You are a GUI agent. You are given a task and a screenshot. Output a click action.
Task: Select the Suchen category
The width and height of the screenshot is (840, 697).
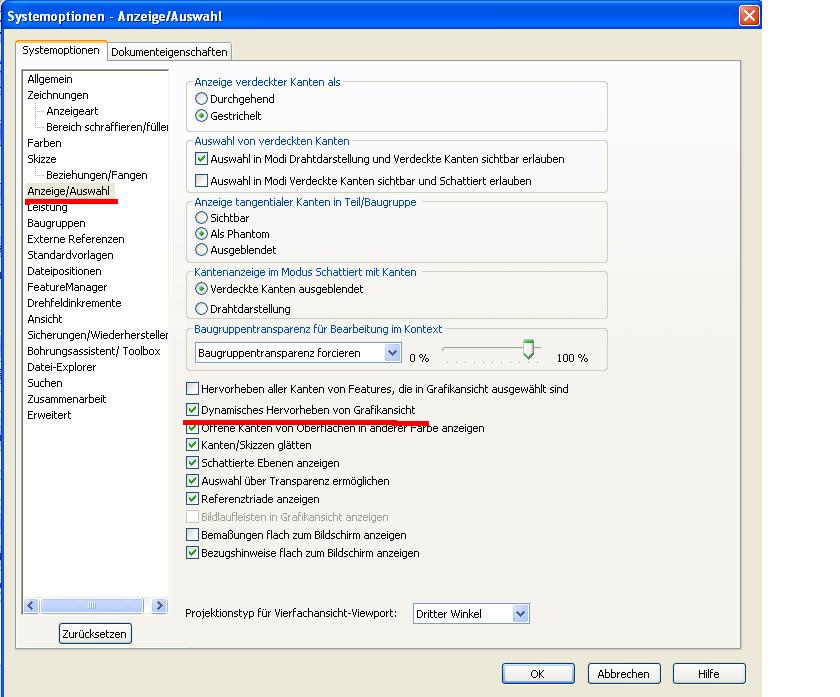pos(45,384)
